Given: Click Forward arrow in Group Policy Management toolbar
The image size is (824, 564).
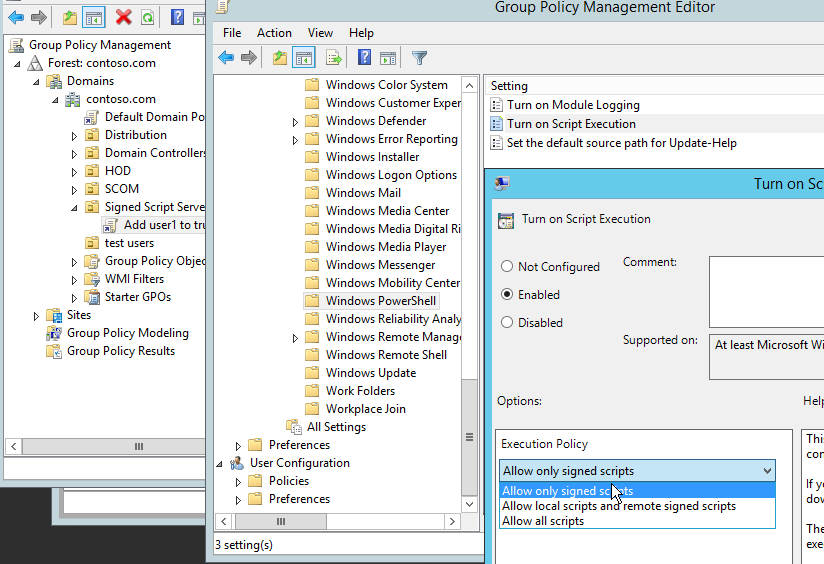Looking at the screenshot, I should tap(38, 18).
